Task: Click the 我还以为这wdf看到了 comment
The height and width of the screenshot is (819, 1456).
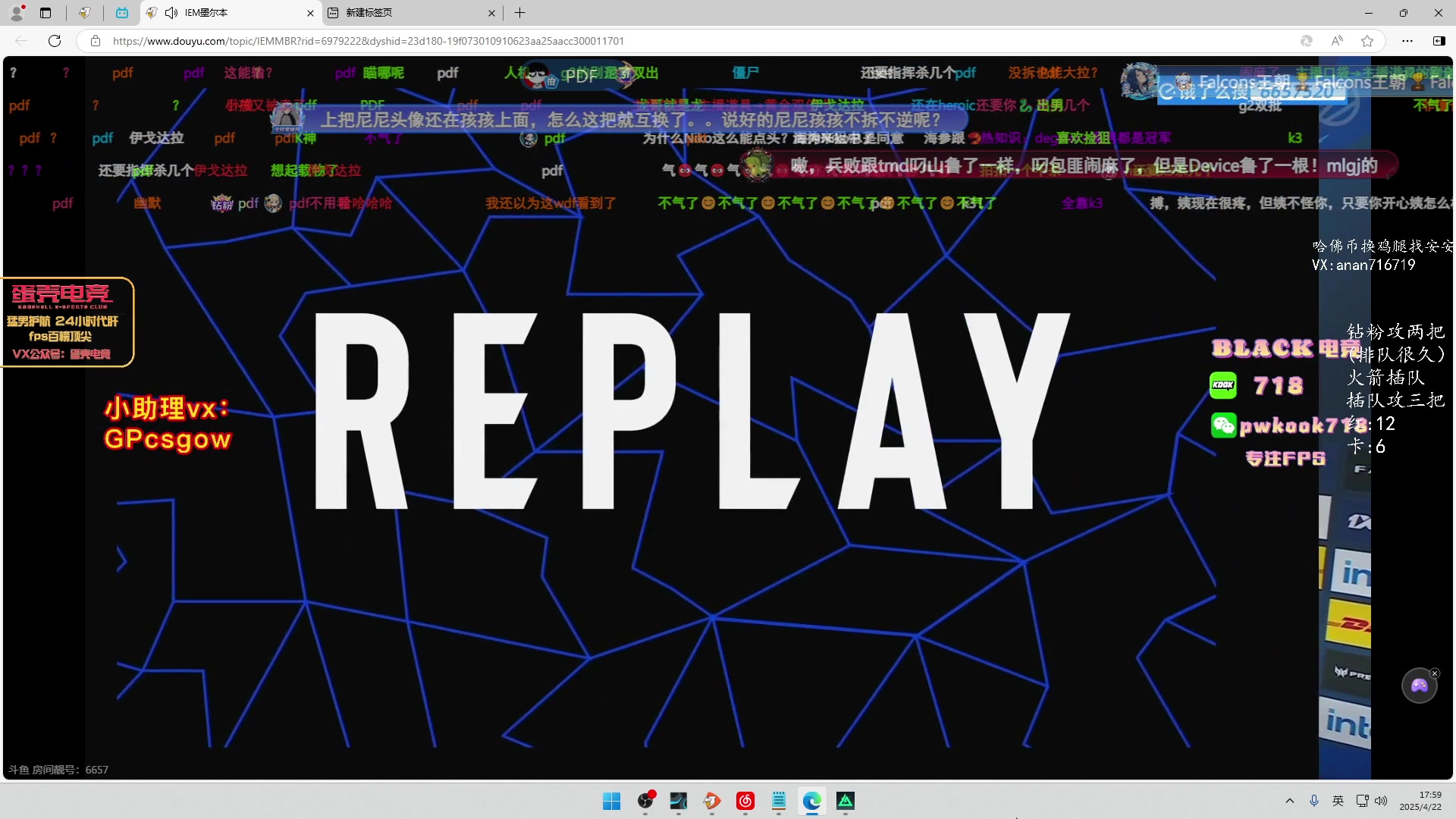Action: coord(551,203)
